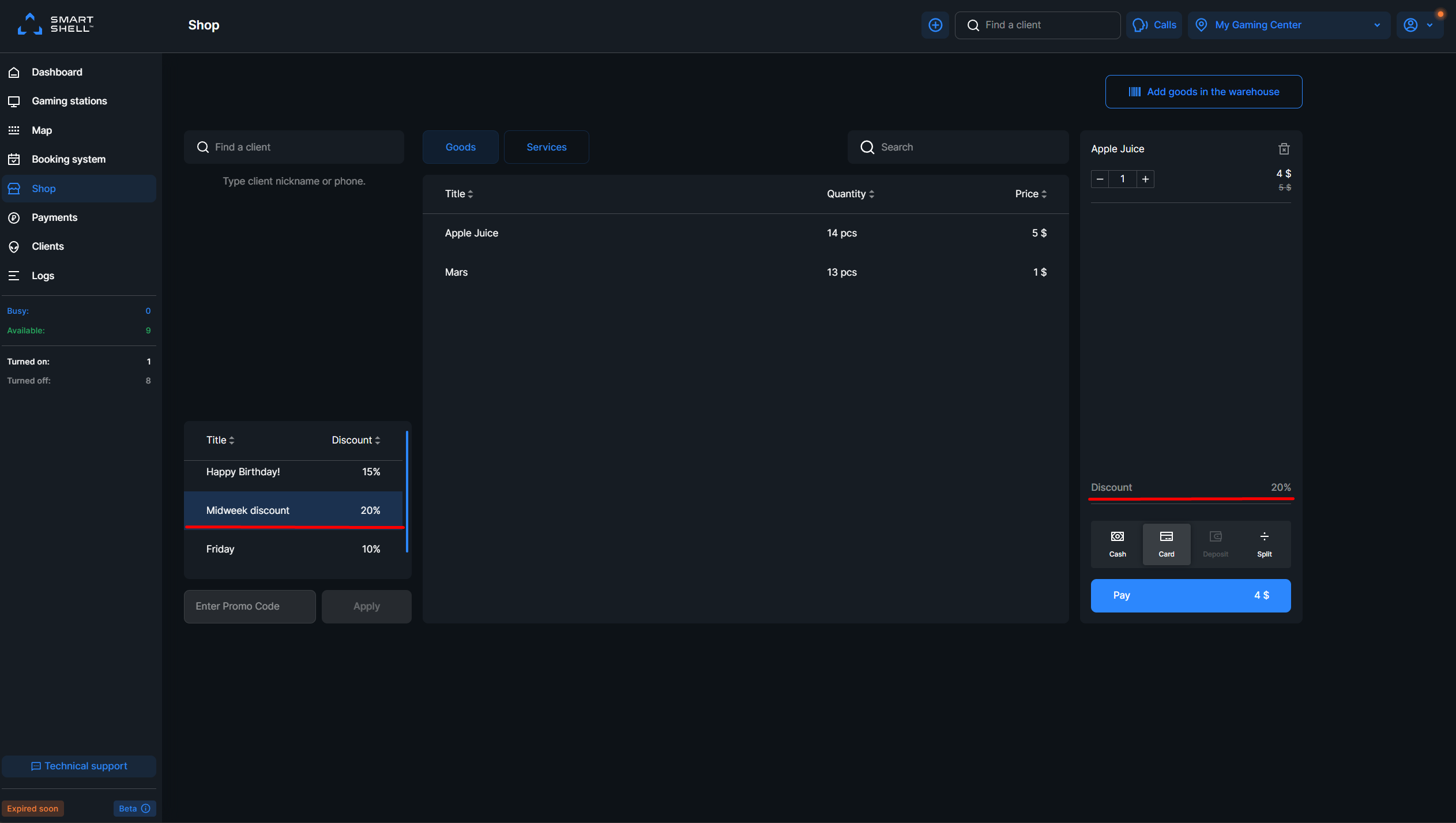Viewport: 1456px width, 823px height.
Task: Open the Map section
Action: (42, 130)
